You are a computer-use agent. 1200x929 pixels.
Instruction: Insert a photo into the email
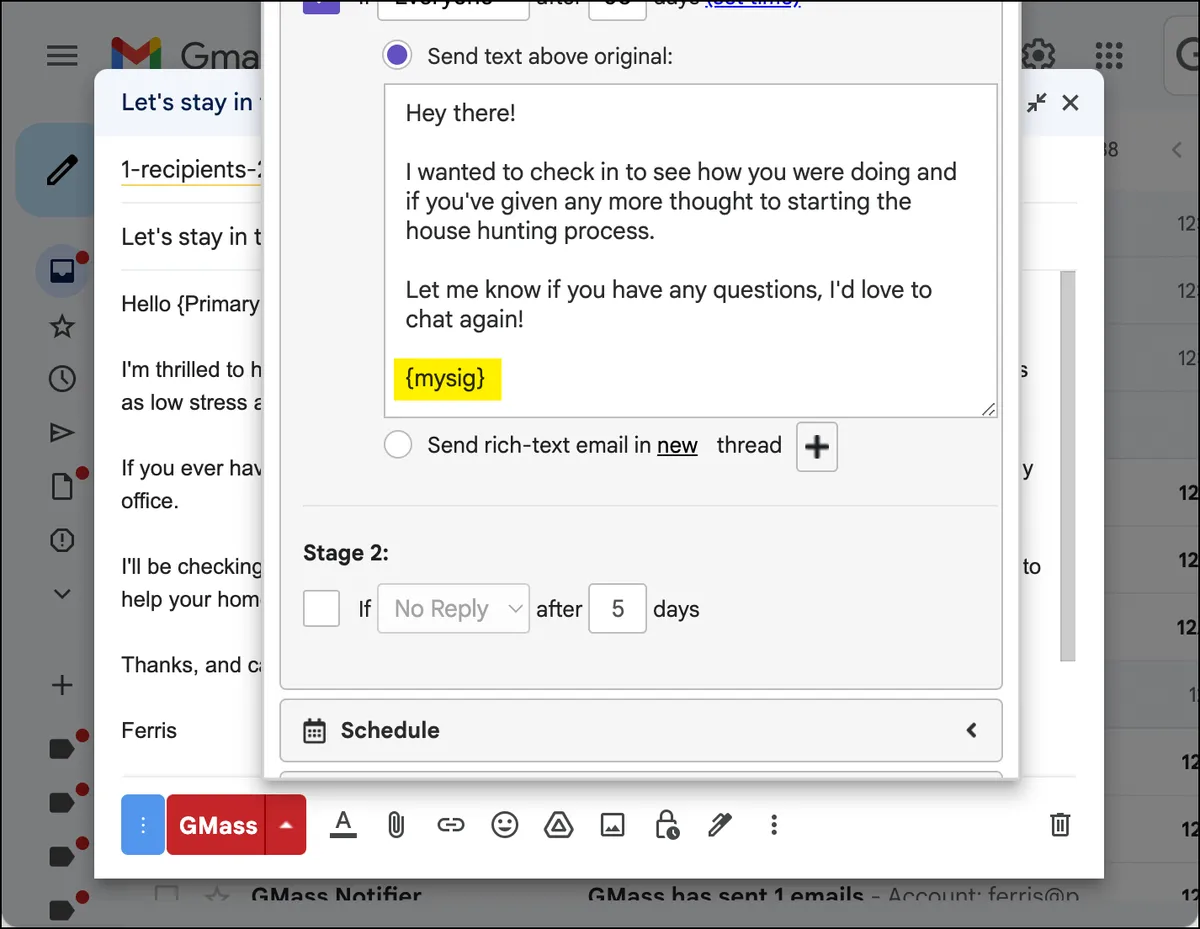click(612, 825)
